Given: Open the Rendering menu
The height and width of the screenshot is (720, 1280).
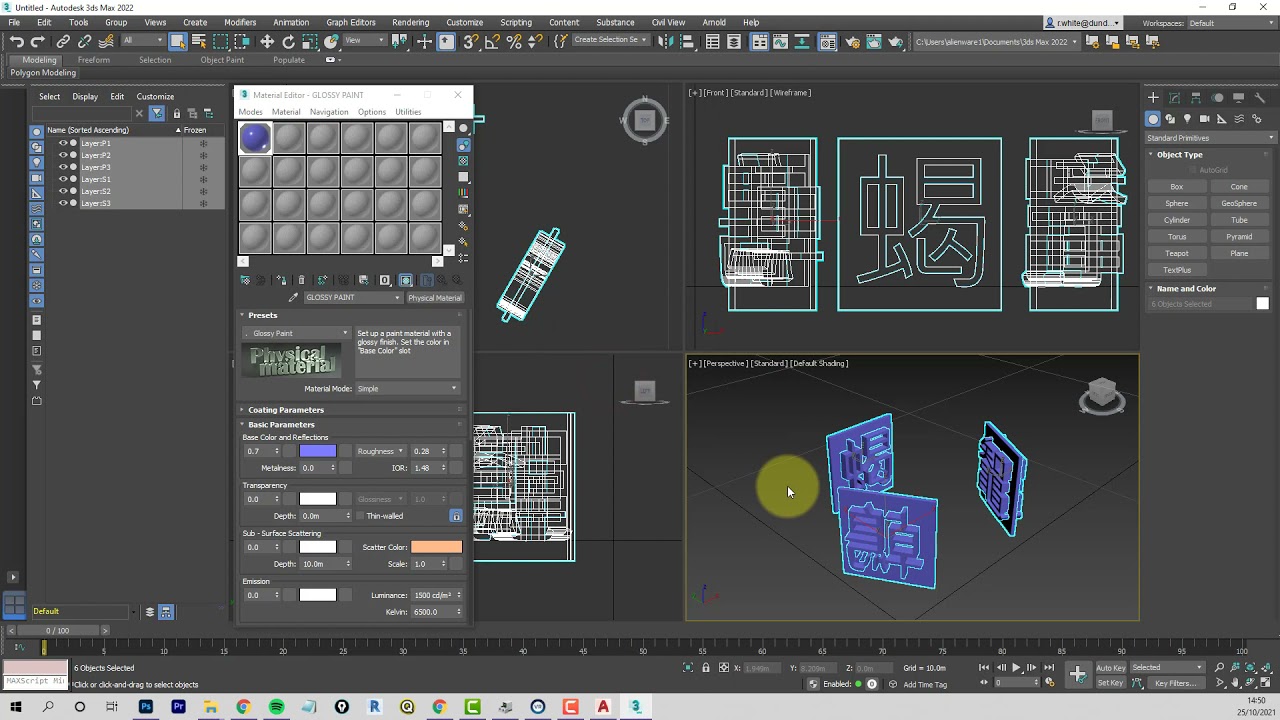Looking at the screenshot, I should pyautogui.click(x=410, y=22).
